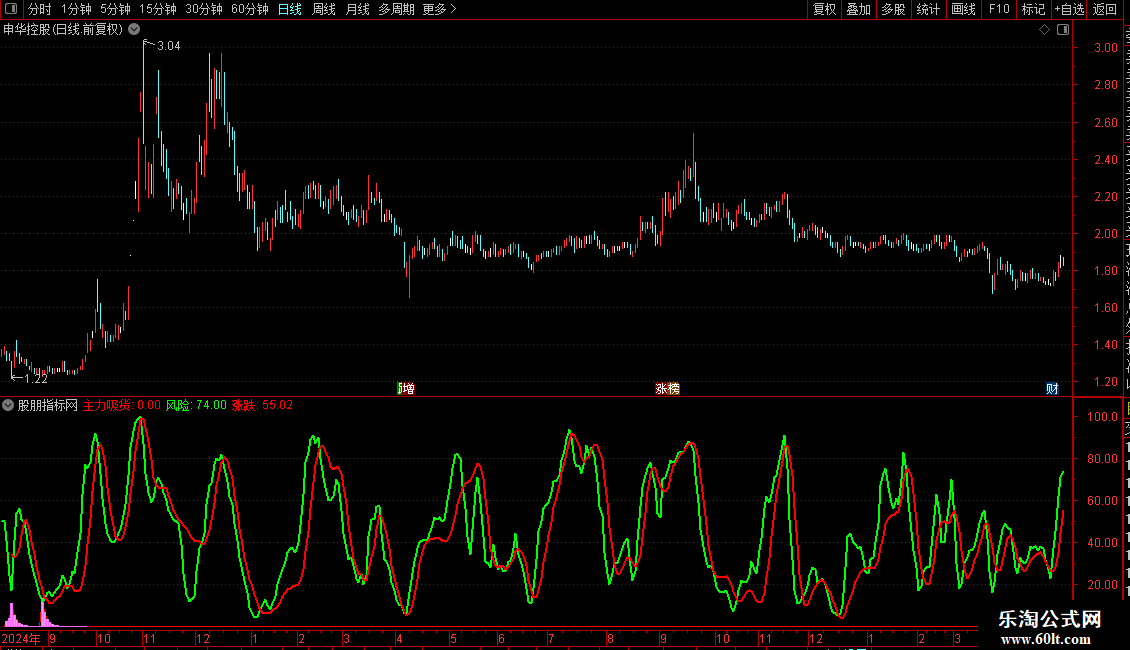Open 多周期 multi-period view

(396, 9)
